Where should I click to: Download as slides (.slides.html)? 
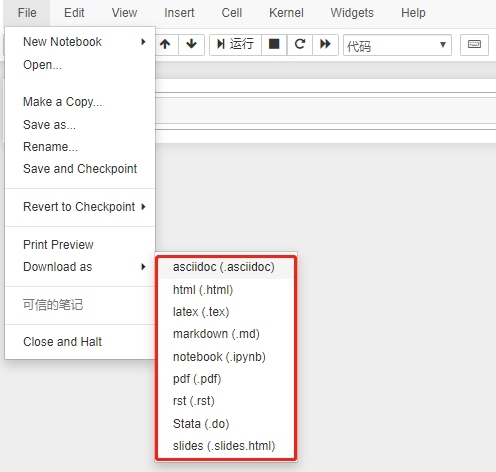[x=226, y=446]
